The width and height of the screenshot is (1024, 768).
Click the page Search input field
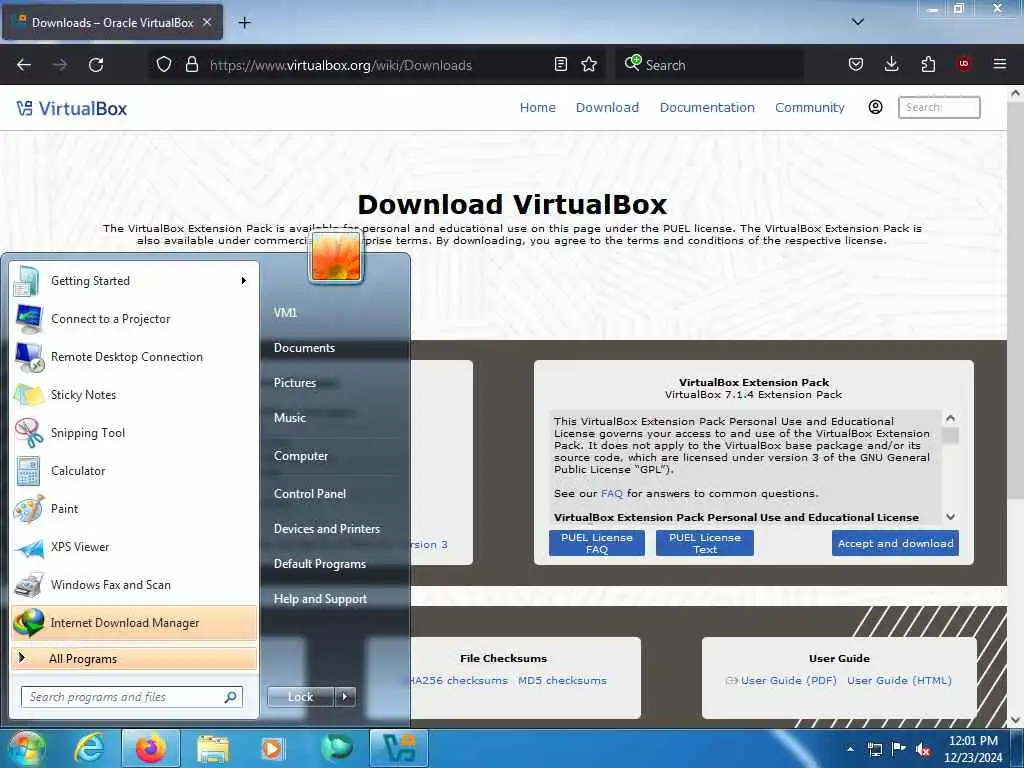939,107
